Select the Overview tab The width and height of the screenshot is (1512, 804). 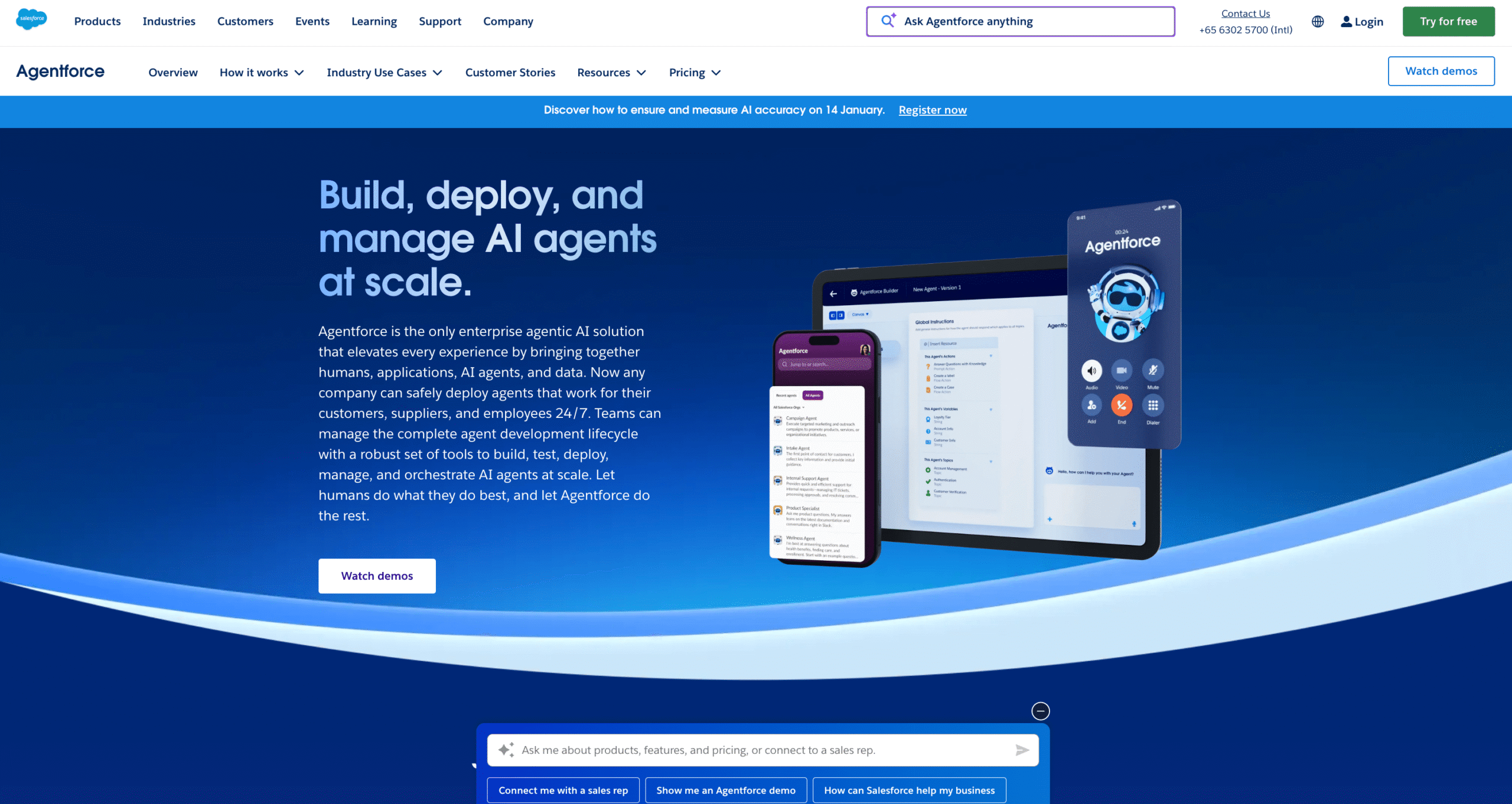coord(172,72)
